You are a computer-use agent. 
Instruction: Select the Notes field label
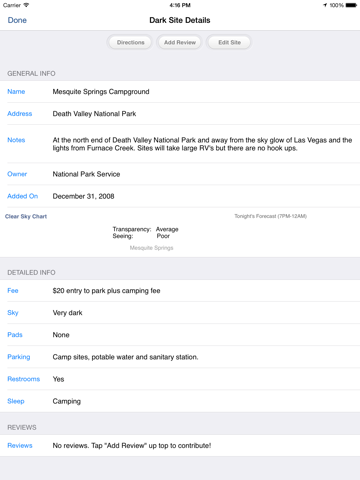(16, 140)
